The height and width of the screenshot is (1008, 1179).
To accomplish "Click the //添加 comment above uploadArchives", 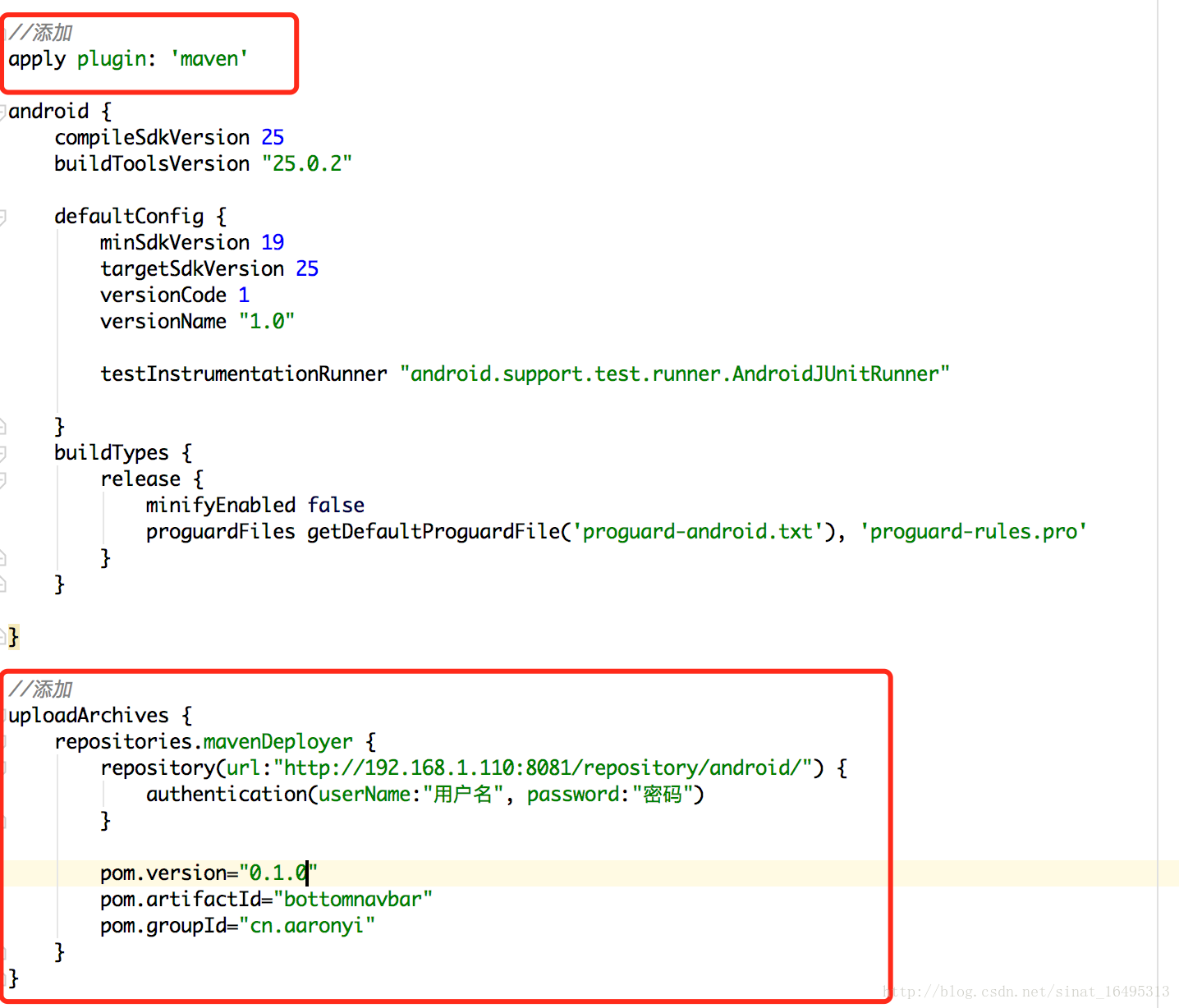I will pos(41,690).
